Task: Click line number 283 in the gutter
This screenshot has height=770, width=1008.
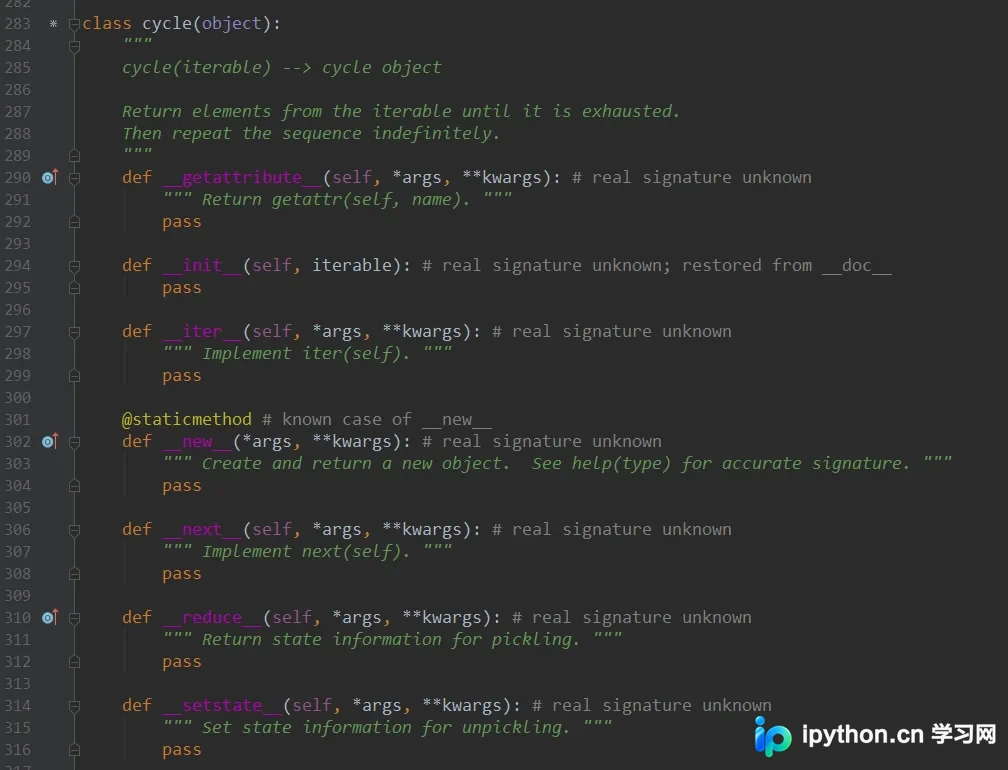Action: (17, 24)
